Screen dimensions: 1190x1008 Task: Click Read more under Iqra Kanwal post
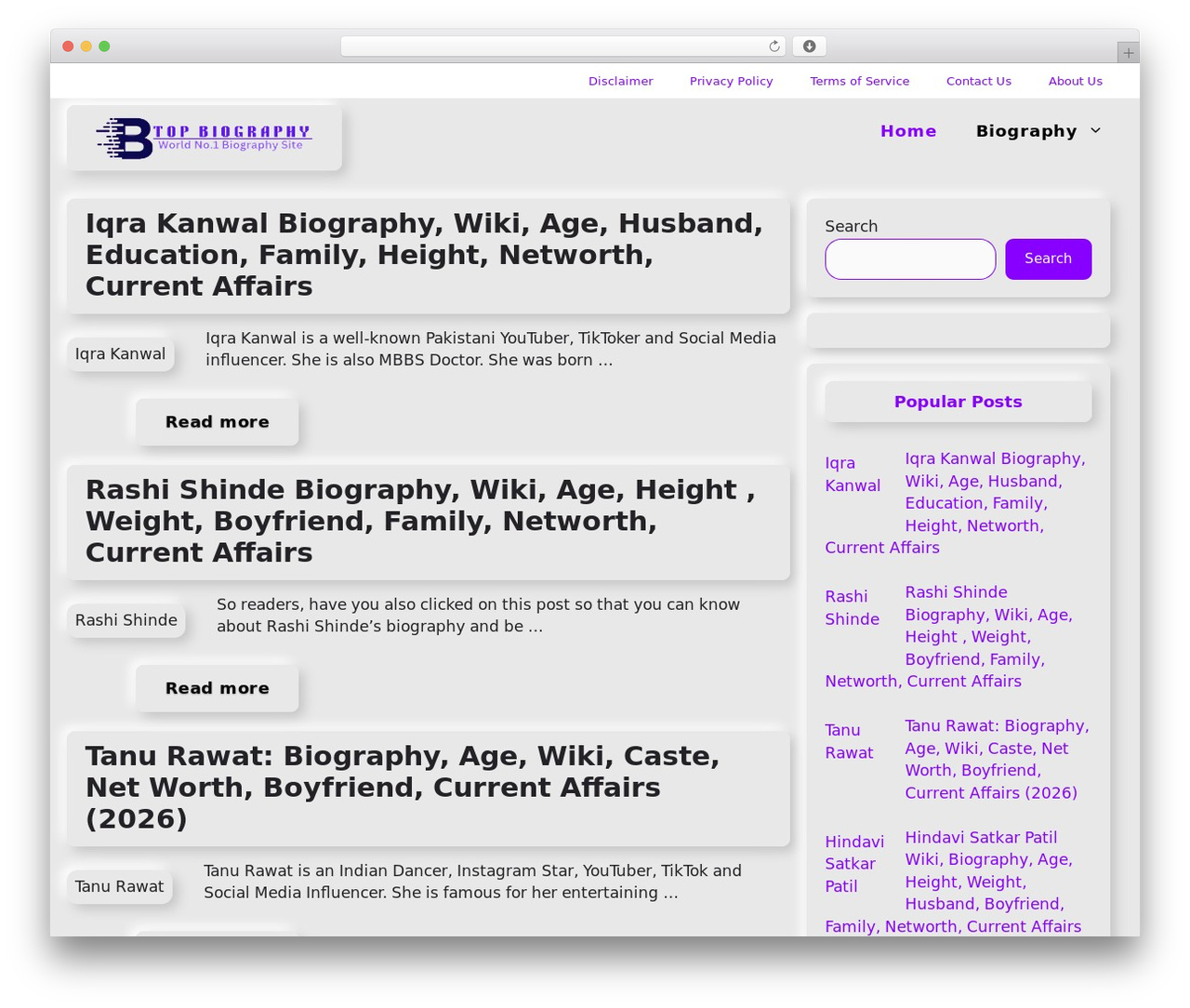218,422
